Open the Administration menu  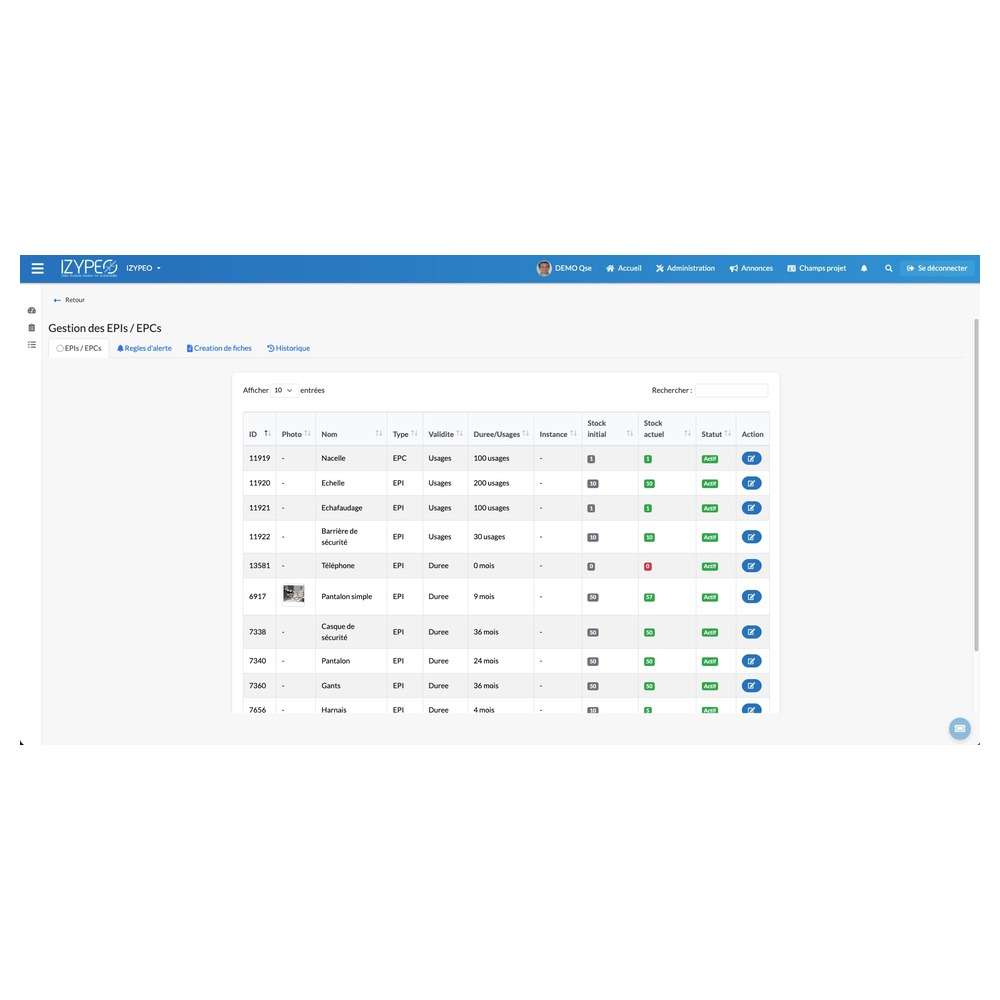coord(685,268)
